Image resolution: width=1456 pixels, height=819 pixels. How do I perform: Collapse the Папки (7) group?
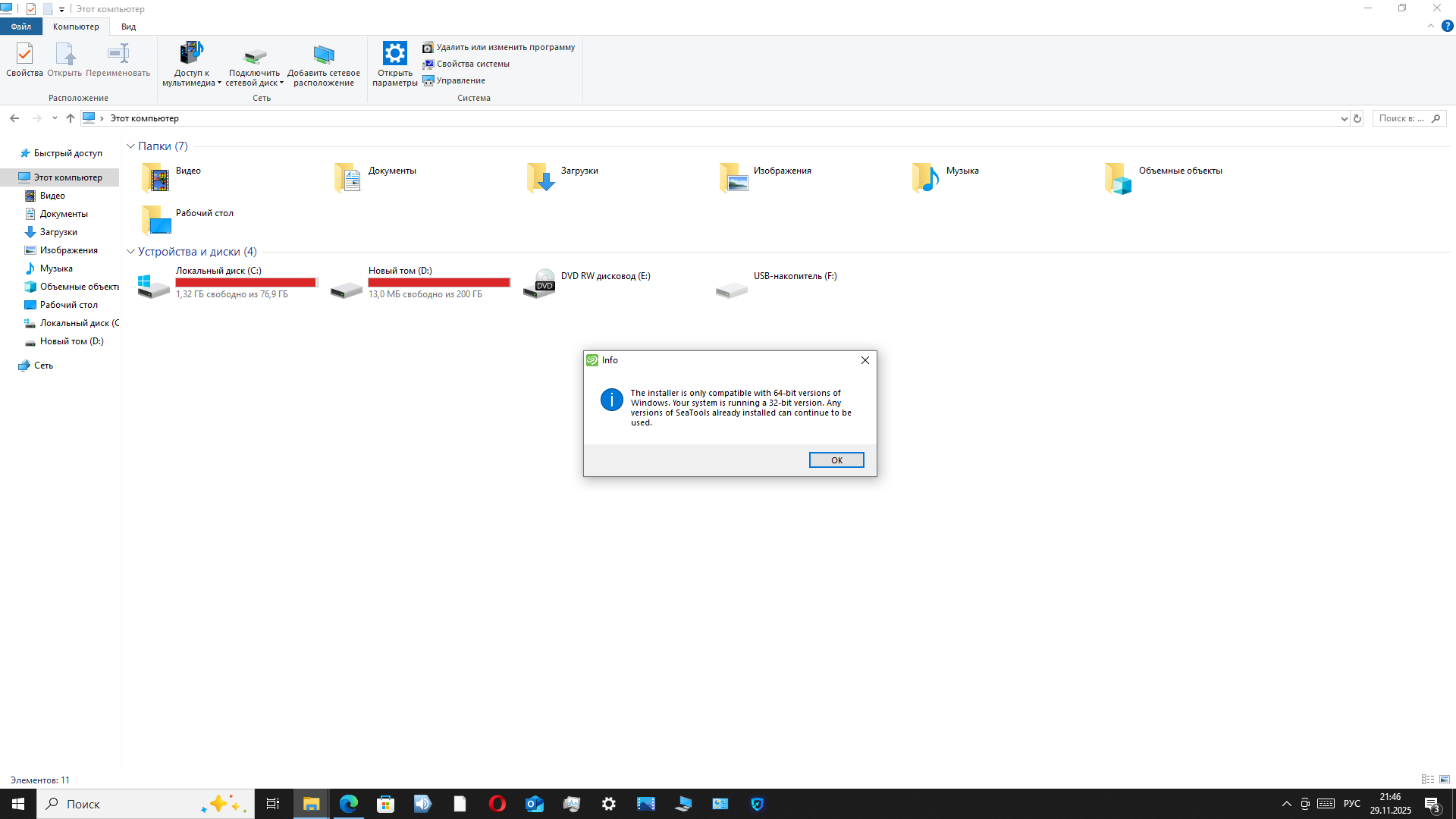130,146
